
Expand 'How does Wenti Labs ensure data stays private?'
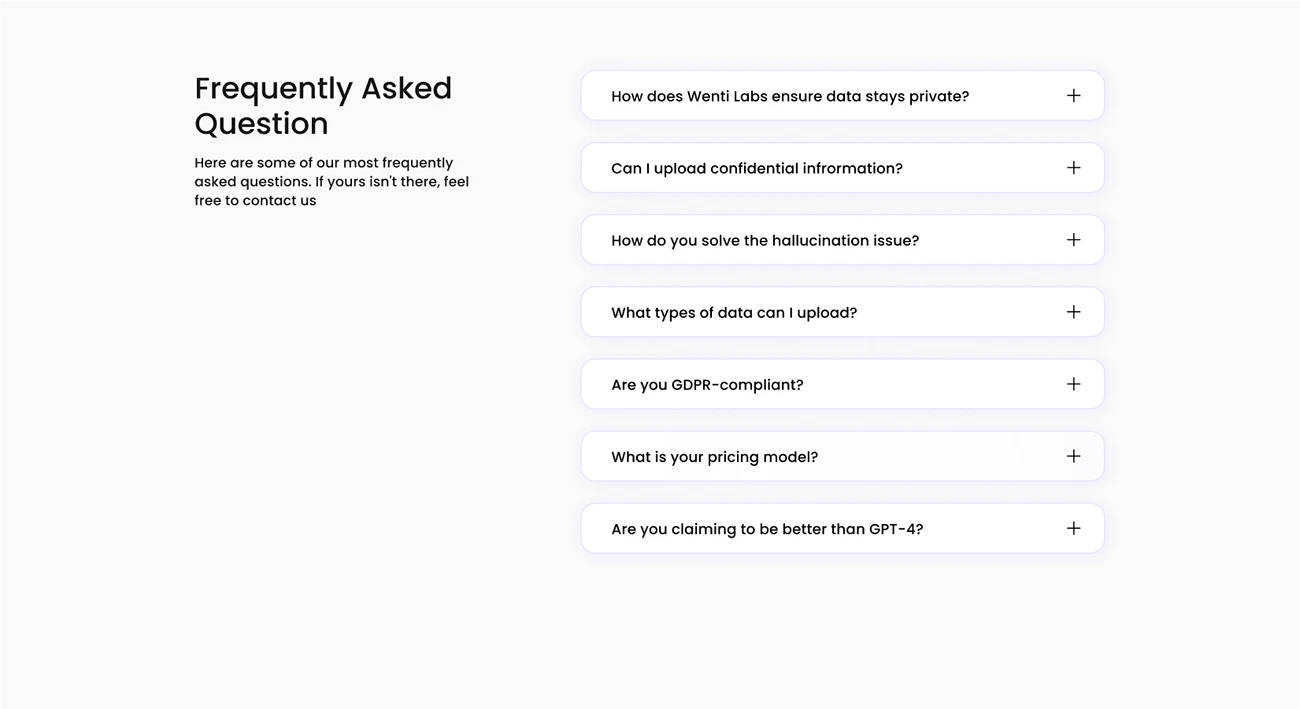pos(842,96)
